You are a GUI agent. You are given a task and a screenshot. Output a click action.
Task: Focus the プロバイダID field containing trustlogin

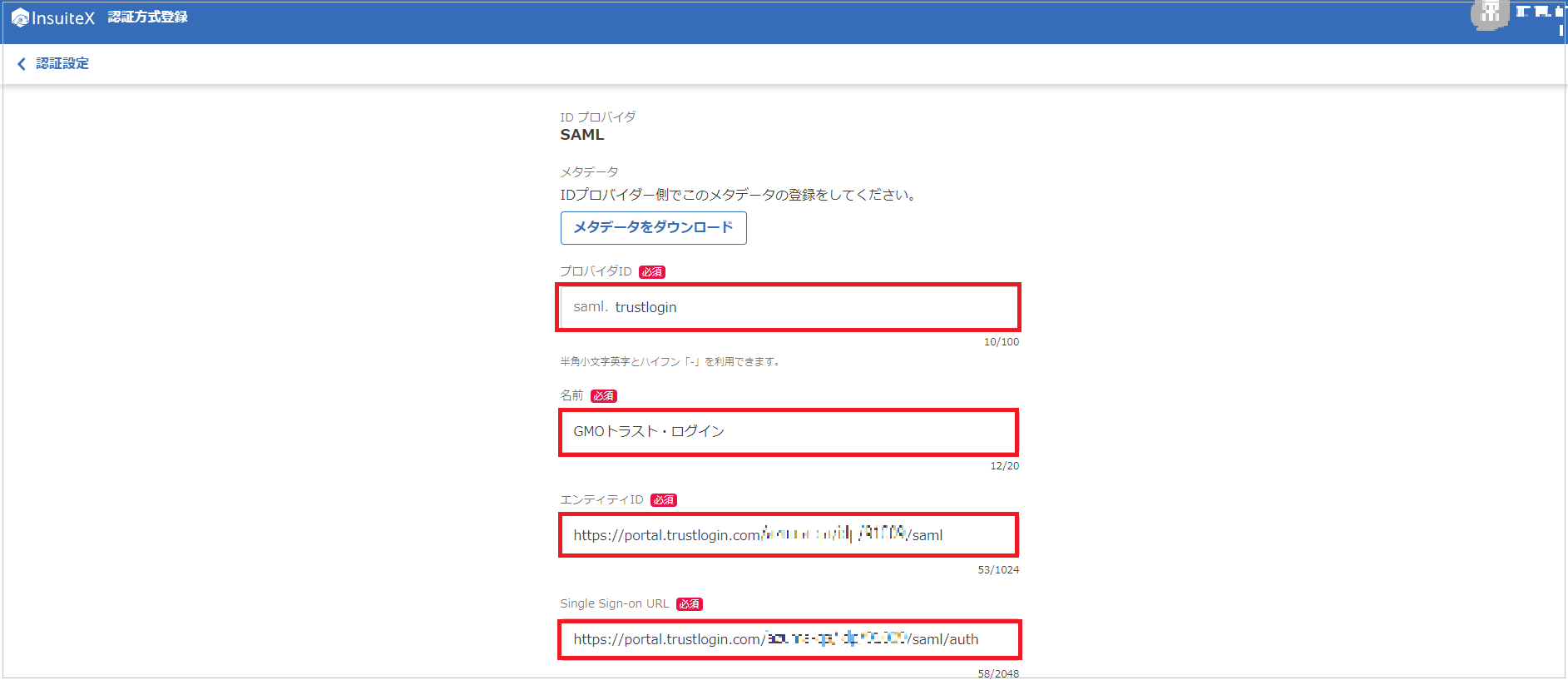pos(788,307)
